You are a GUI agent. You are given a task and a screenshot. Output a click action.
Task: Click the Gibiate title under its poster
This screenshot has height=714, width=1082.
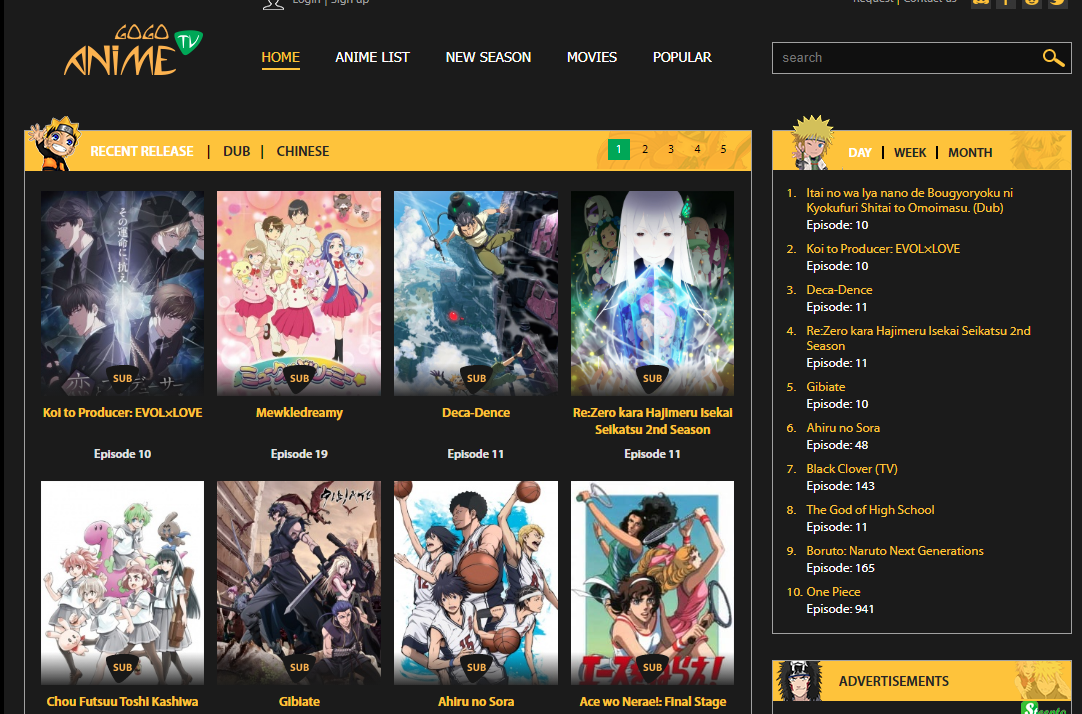click(x=299, y=702)
